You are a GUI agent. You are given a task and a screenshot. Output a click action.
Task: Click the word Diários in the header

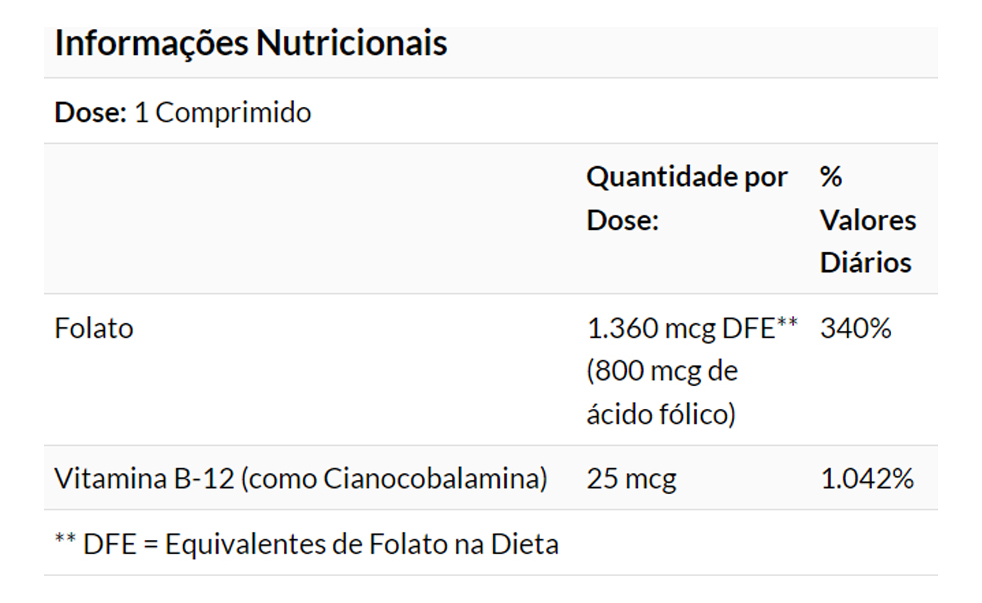click(866, 263)
